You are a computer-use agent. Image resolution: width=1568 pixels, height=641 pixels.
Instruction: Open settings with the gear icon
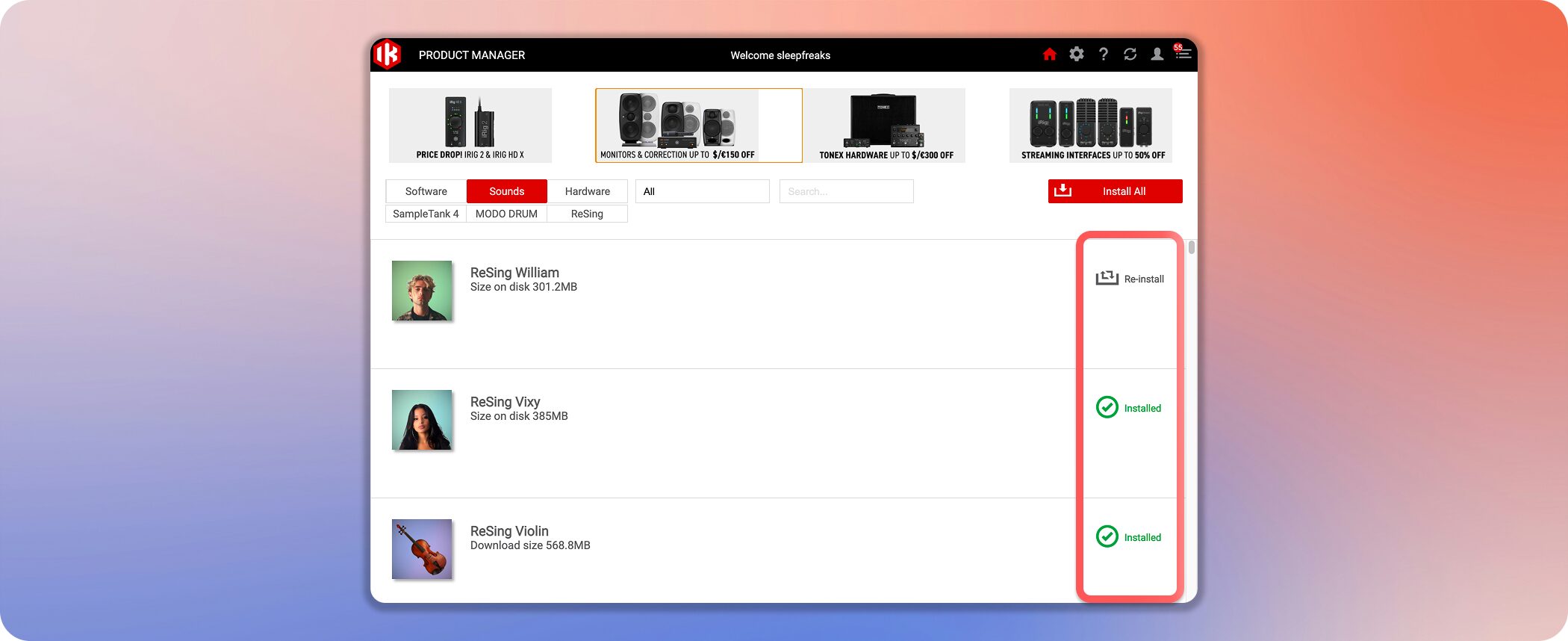pos(1076,54)
